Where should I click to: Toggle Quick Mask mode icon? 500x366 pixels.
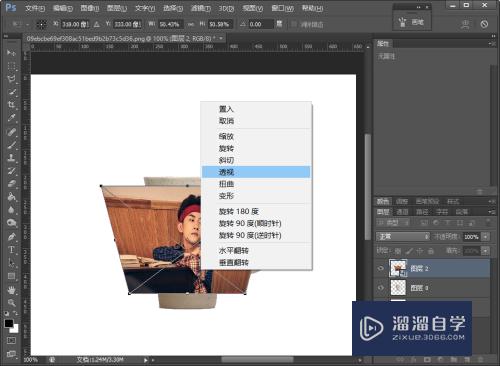click(x=11, y=341)
